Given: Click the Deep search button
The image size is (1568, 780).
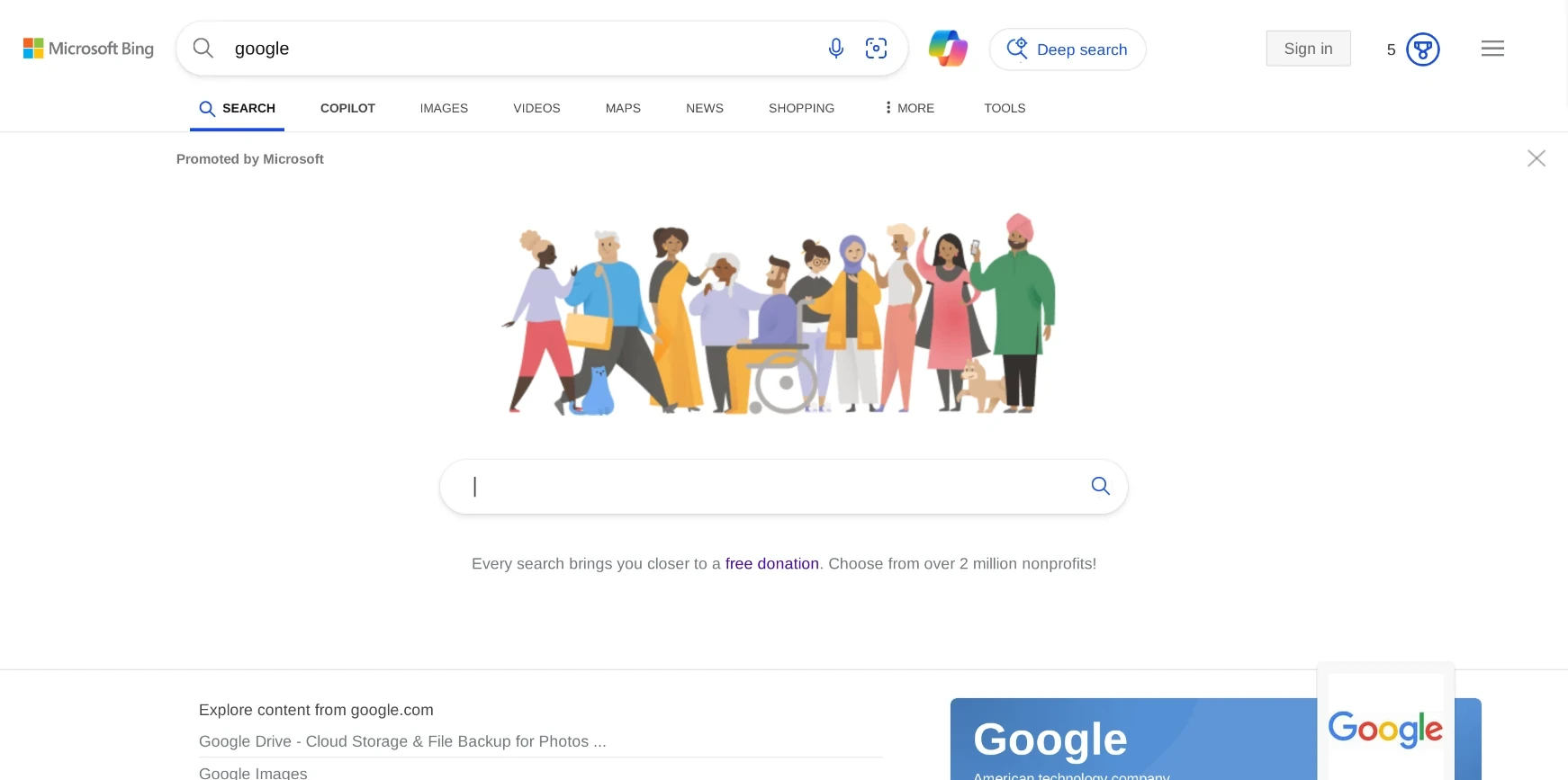Looking at the screenshot, I should pyautogui.click(x=1068, y=49).
